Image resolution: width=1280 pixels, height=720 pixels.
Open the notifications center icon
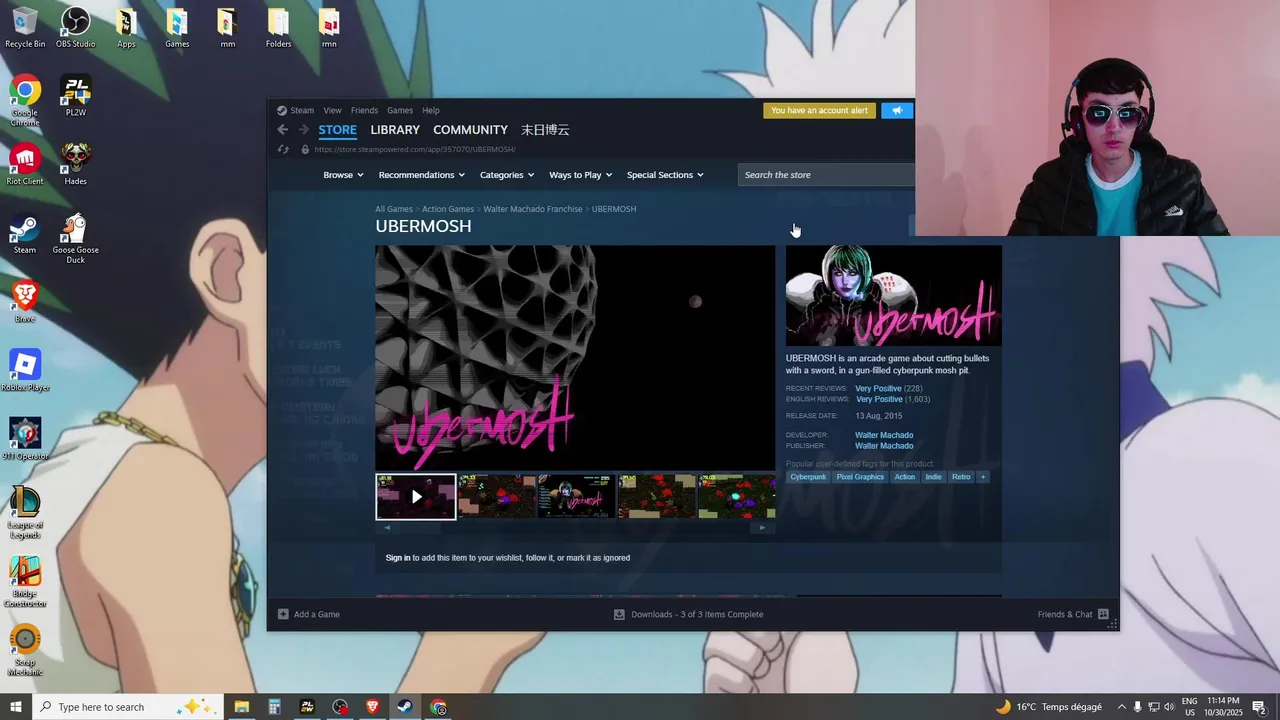(1260, 707)
